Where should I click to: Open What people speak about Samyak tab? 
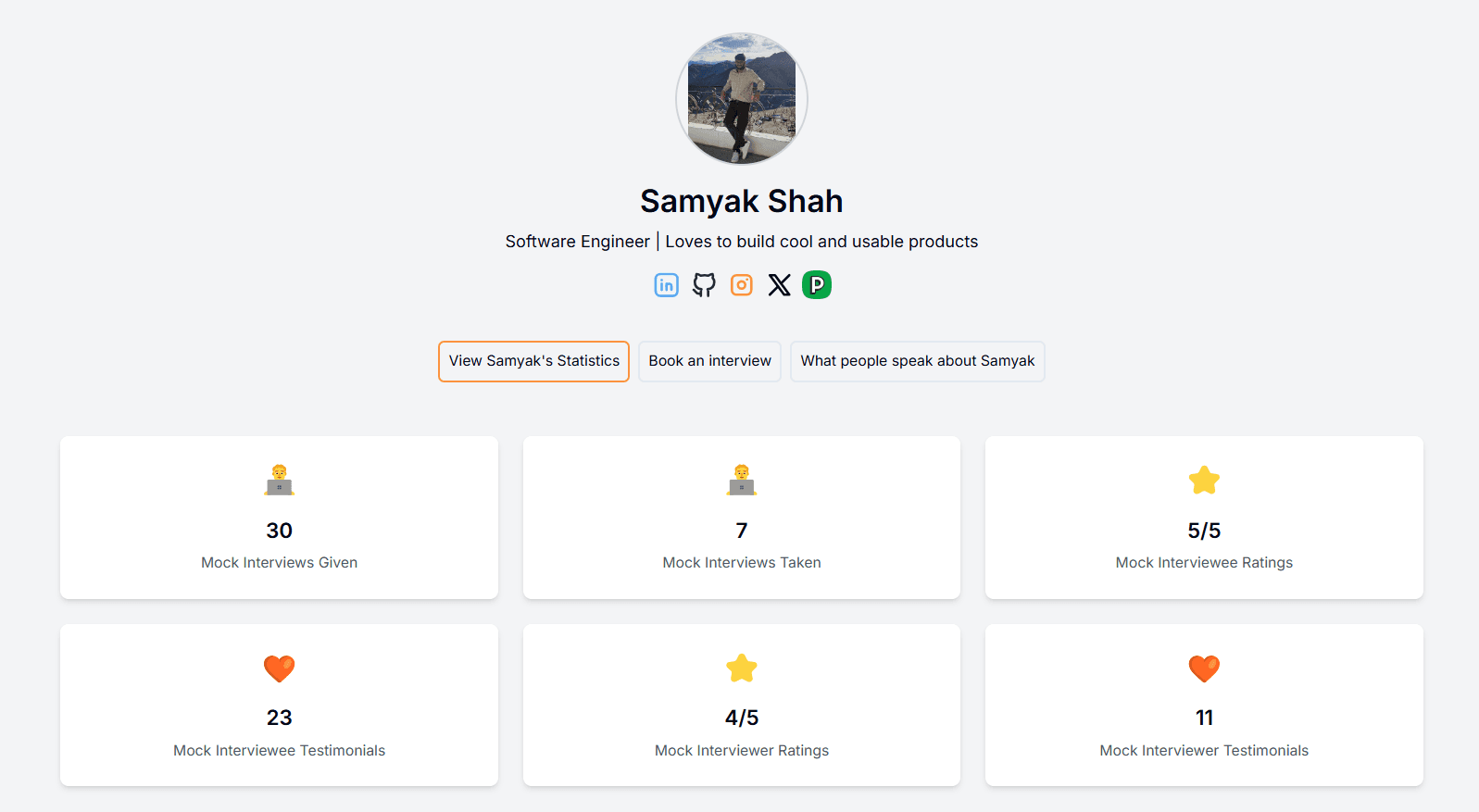[x=917, y=361]
